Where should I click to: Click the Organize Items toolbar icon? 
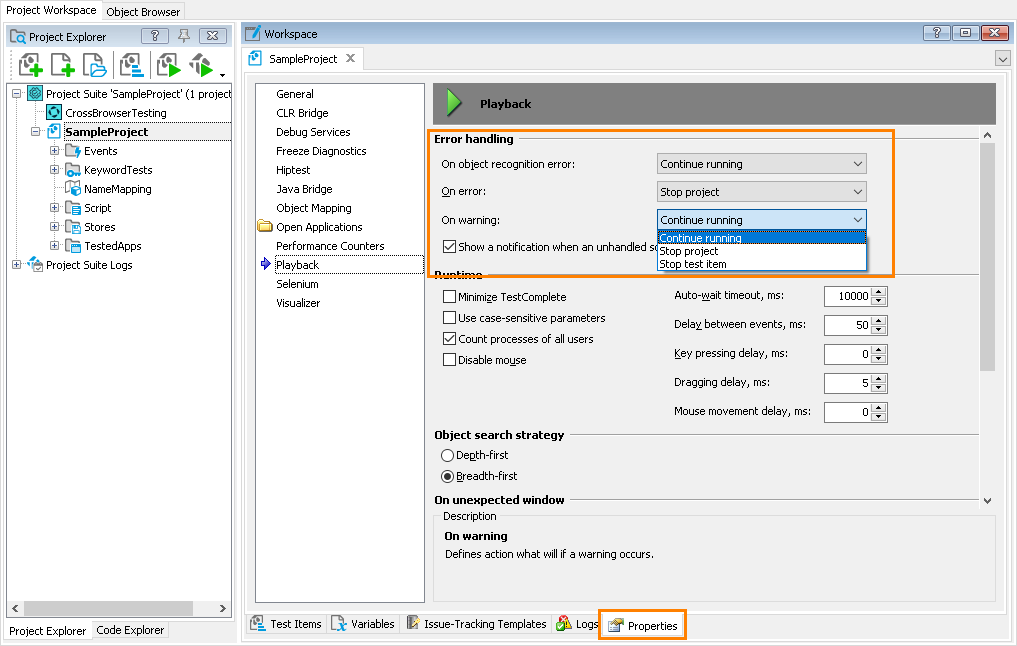(129, 65)
